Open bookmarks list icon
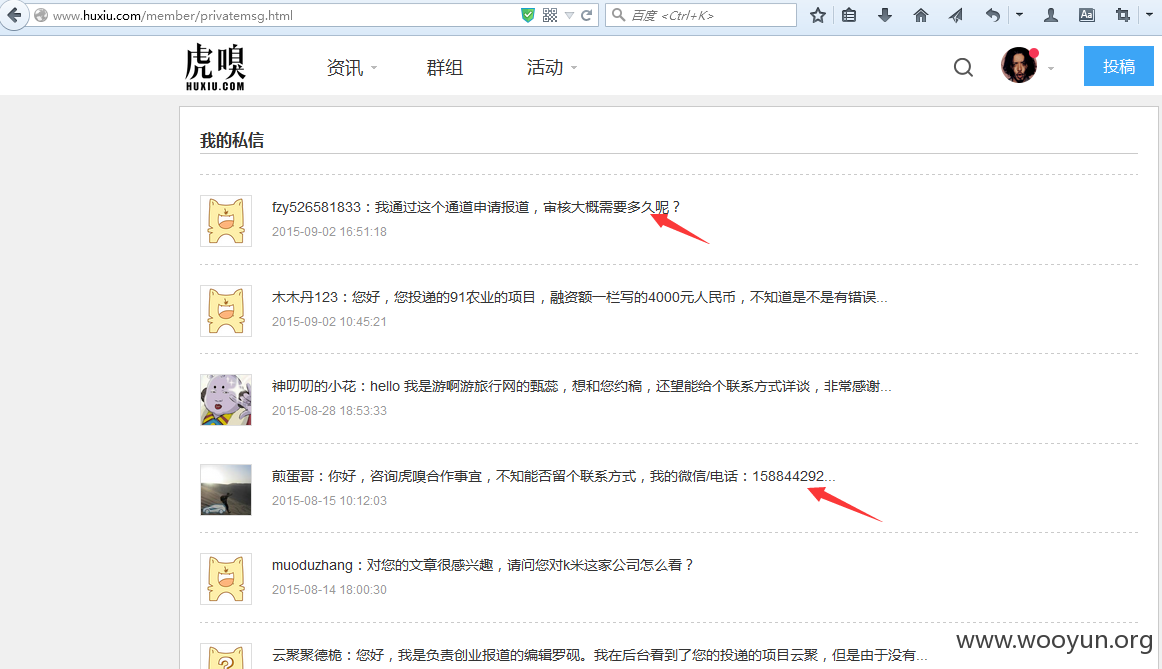This screenshot has width=1162, height=669. tap(849, 15)
